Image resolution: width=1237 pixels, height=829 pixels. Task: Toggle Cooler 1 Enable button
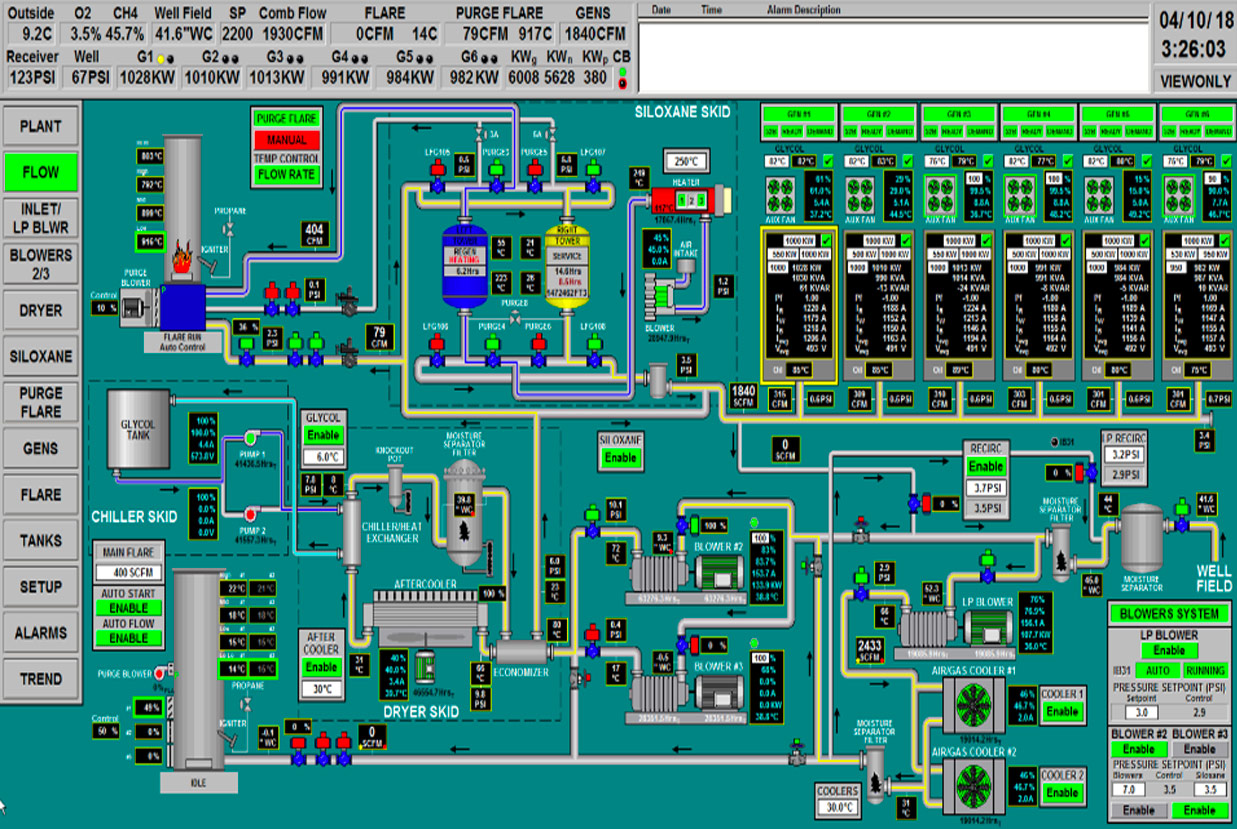(x=1062, y=711)
